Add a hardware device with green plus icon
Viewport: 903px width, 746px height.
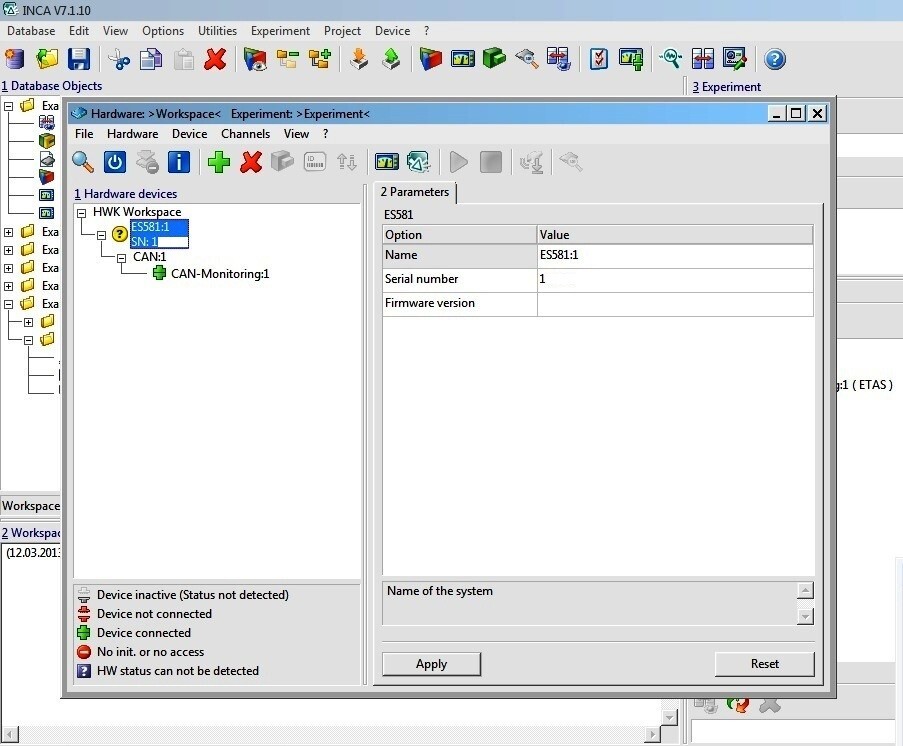coord(219,161)
